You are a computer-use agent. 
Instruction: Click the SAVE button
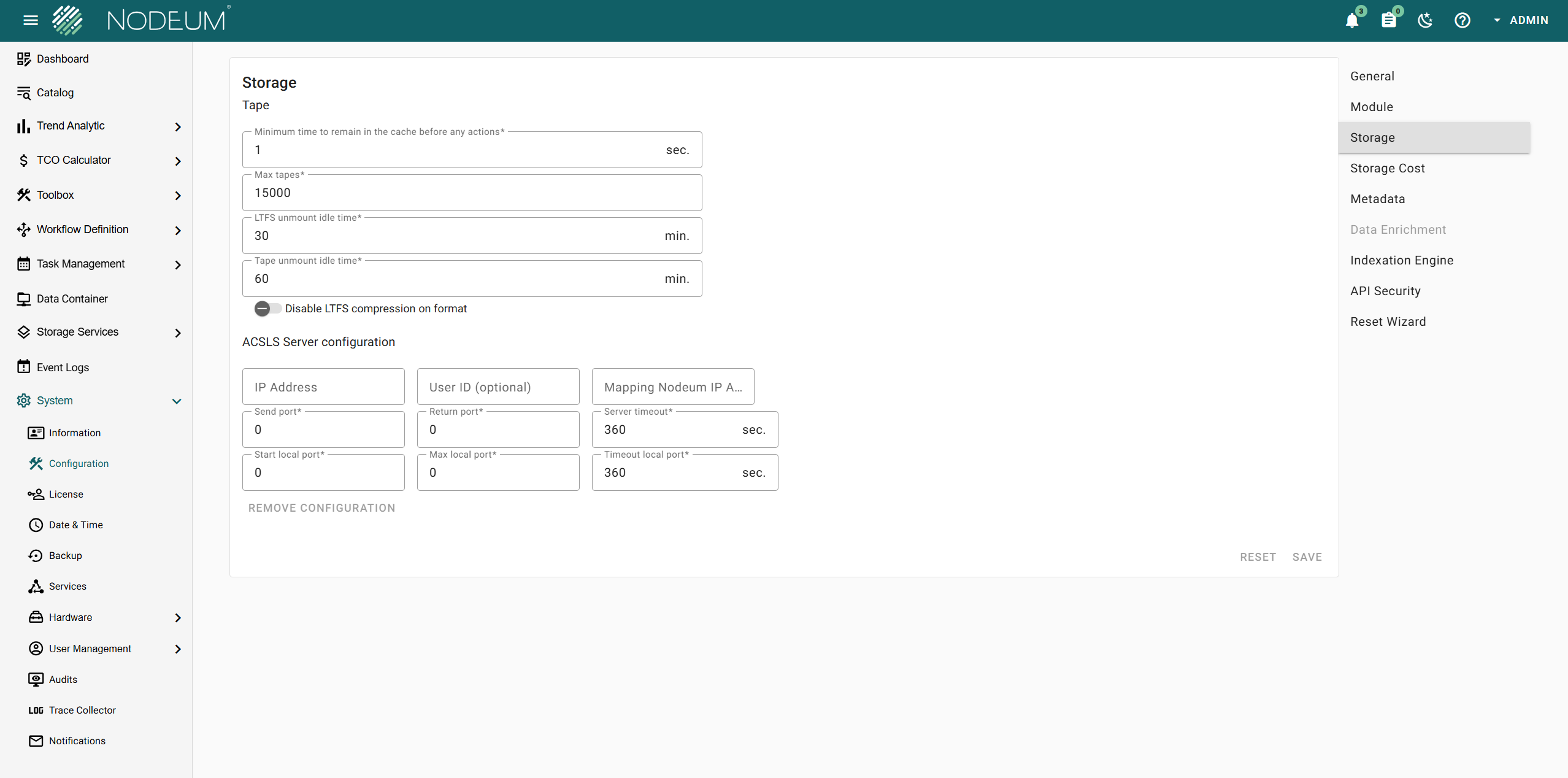point(1307,557)
